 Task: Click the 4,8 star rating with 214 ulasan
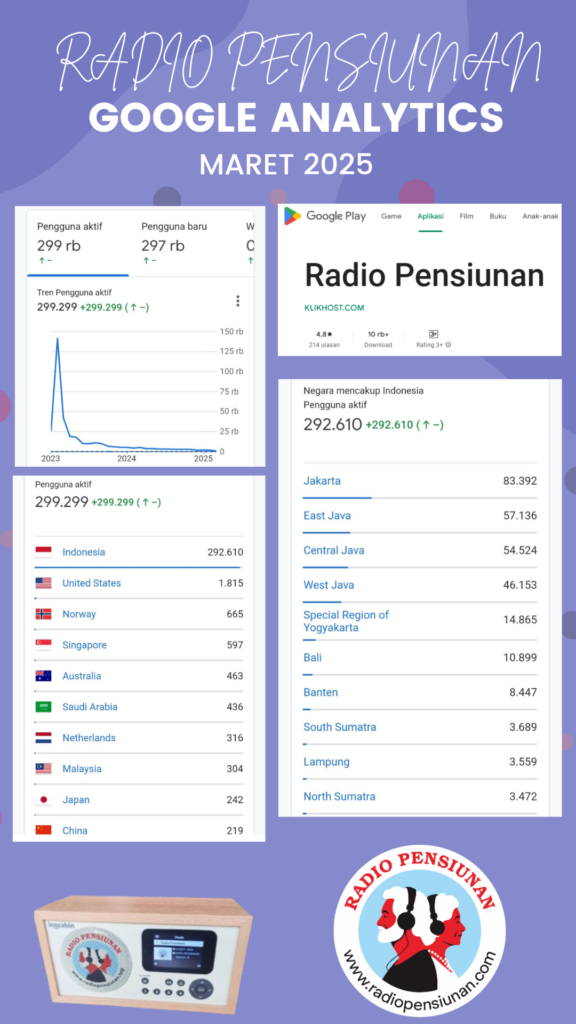click(x=324, y=339)
